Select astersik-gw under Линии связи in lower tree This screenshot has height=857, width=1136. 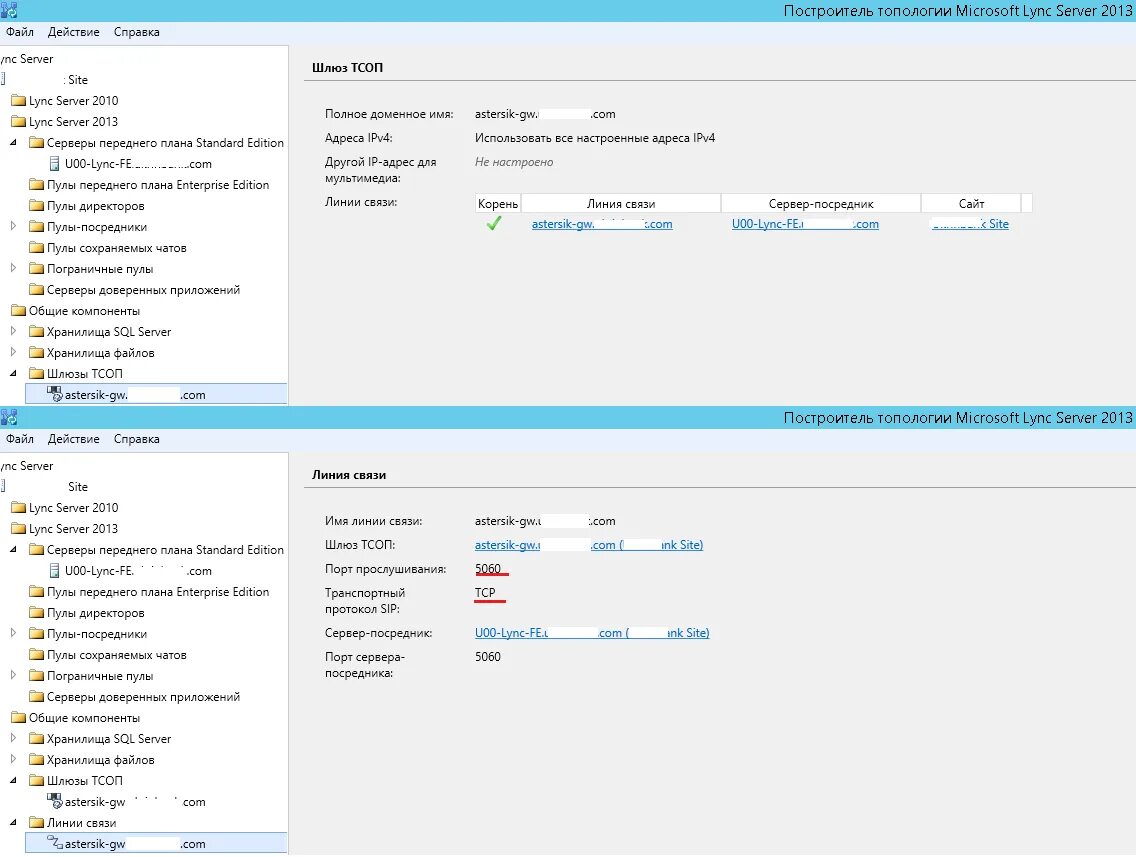pyautogui.click(x=156, y=843)
